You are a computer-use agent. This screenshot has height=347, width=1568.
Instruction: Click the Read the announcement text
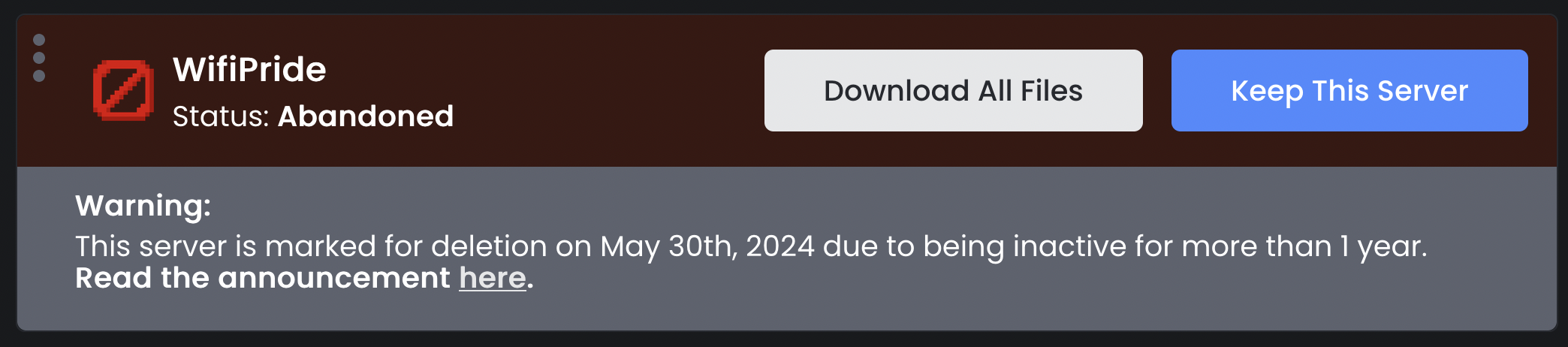pos(263,278)
